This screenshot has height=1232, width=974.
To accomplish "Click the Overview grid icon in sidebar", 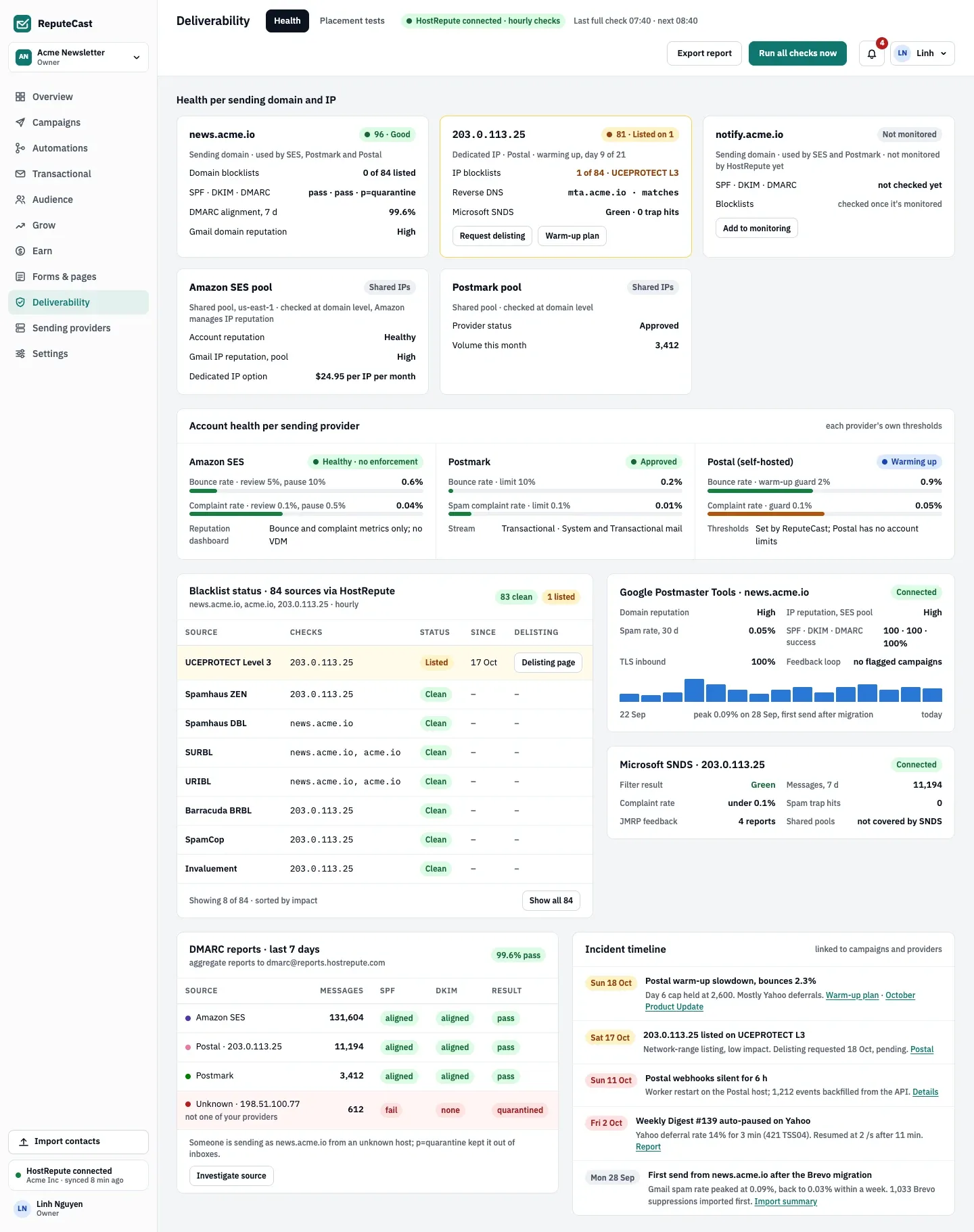I will tap(20, 97).
